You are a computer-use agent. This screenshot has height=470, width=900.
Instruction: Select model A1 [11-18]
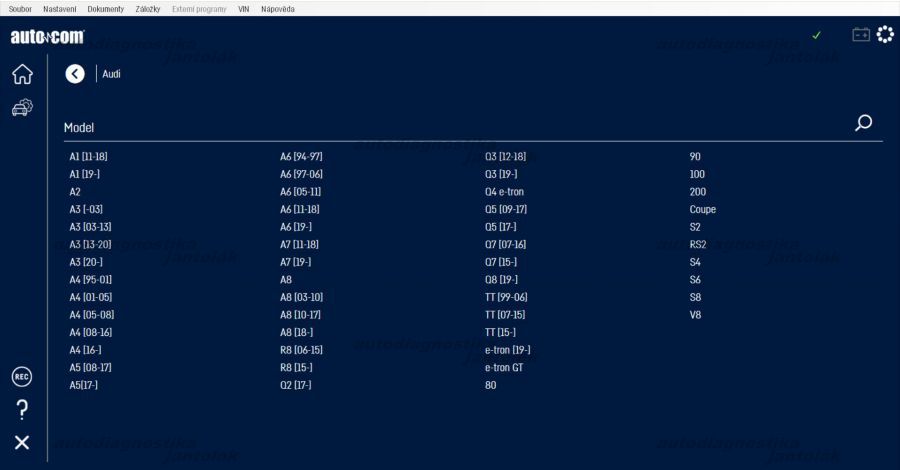88,156
